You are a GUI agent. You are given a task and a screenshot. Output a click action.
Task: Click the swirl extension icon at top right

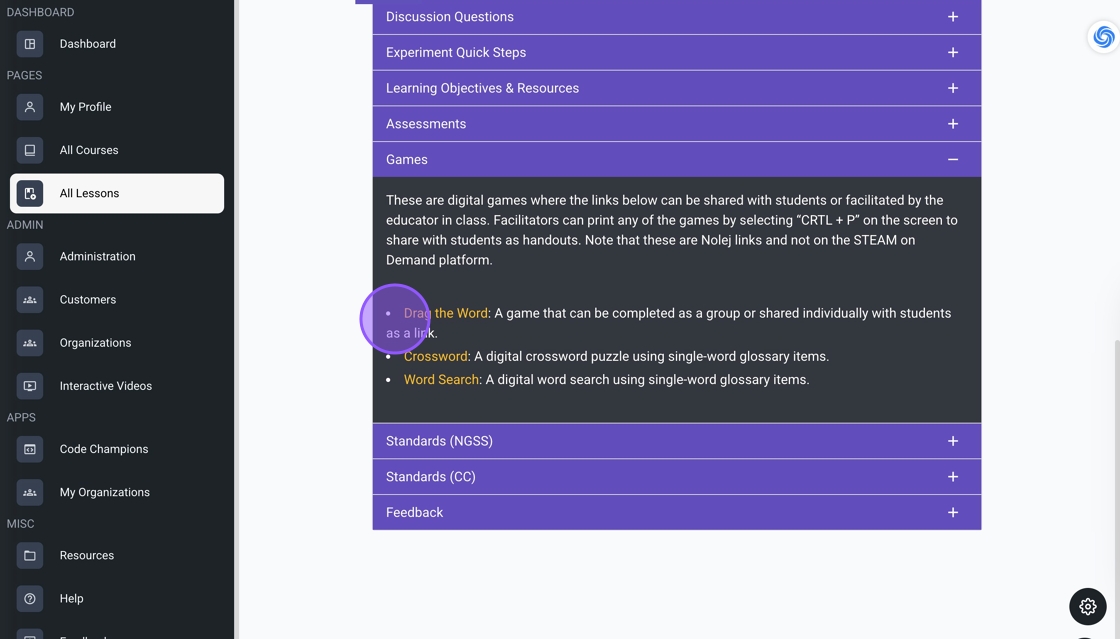point(1103,37)
